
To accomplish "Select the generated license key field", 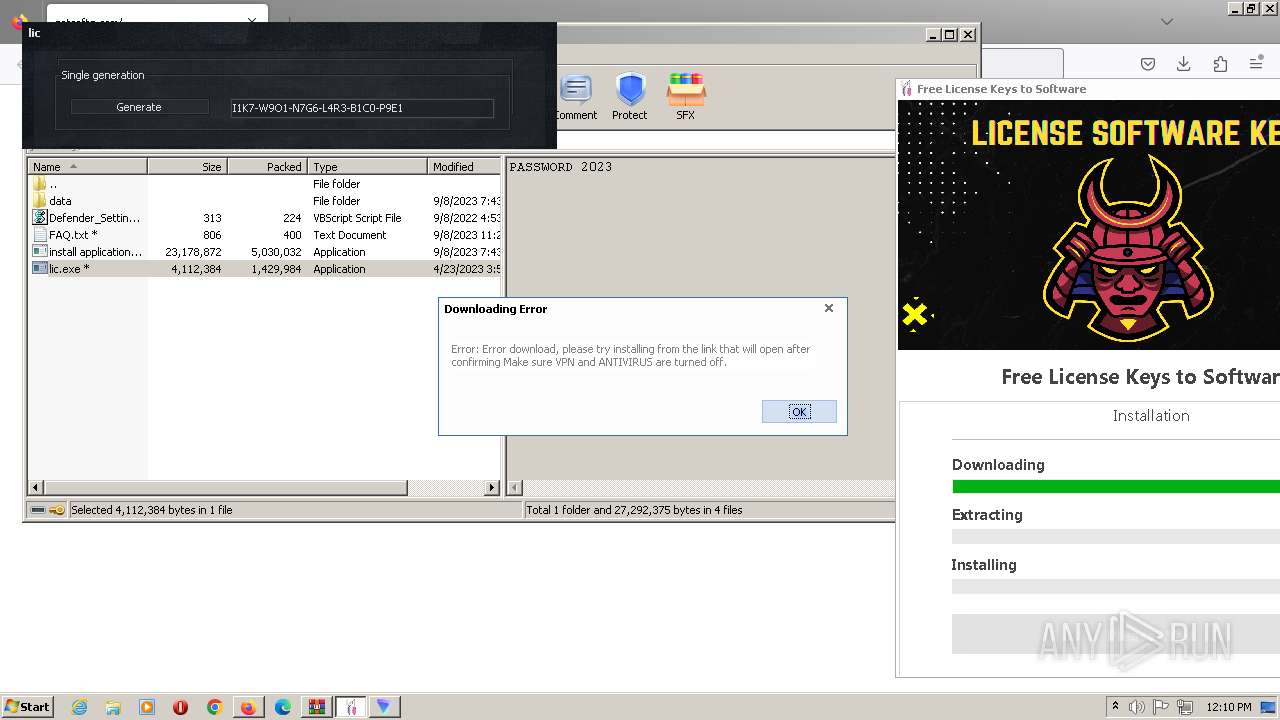I will click(361, 108).
